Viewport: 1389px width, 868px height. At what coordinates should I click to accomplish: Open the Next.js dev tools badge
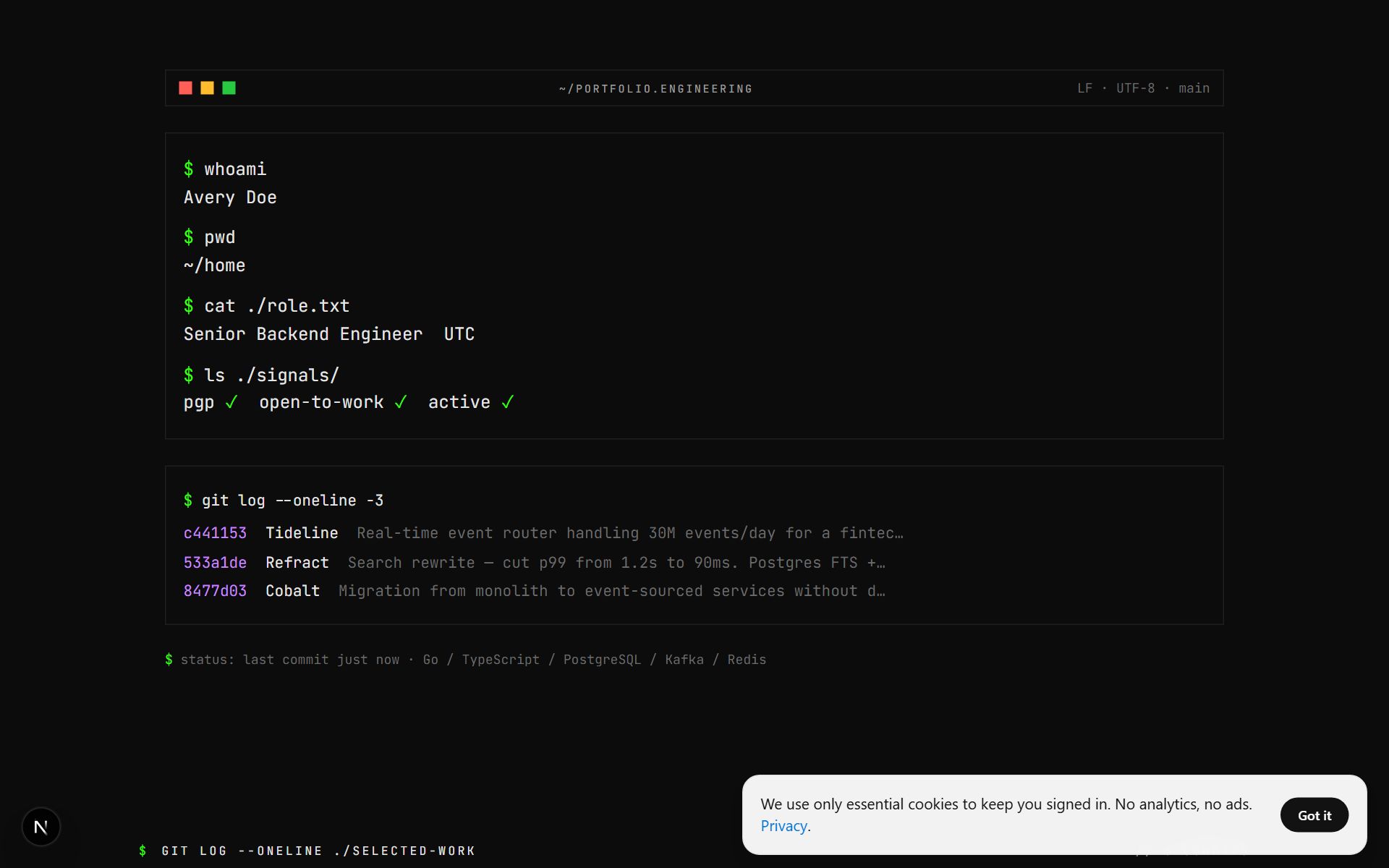click(x=41, y=826)
